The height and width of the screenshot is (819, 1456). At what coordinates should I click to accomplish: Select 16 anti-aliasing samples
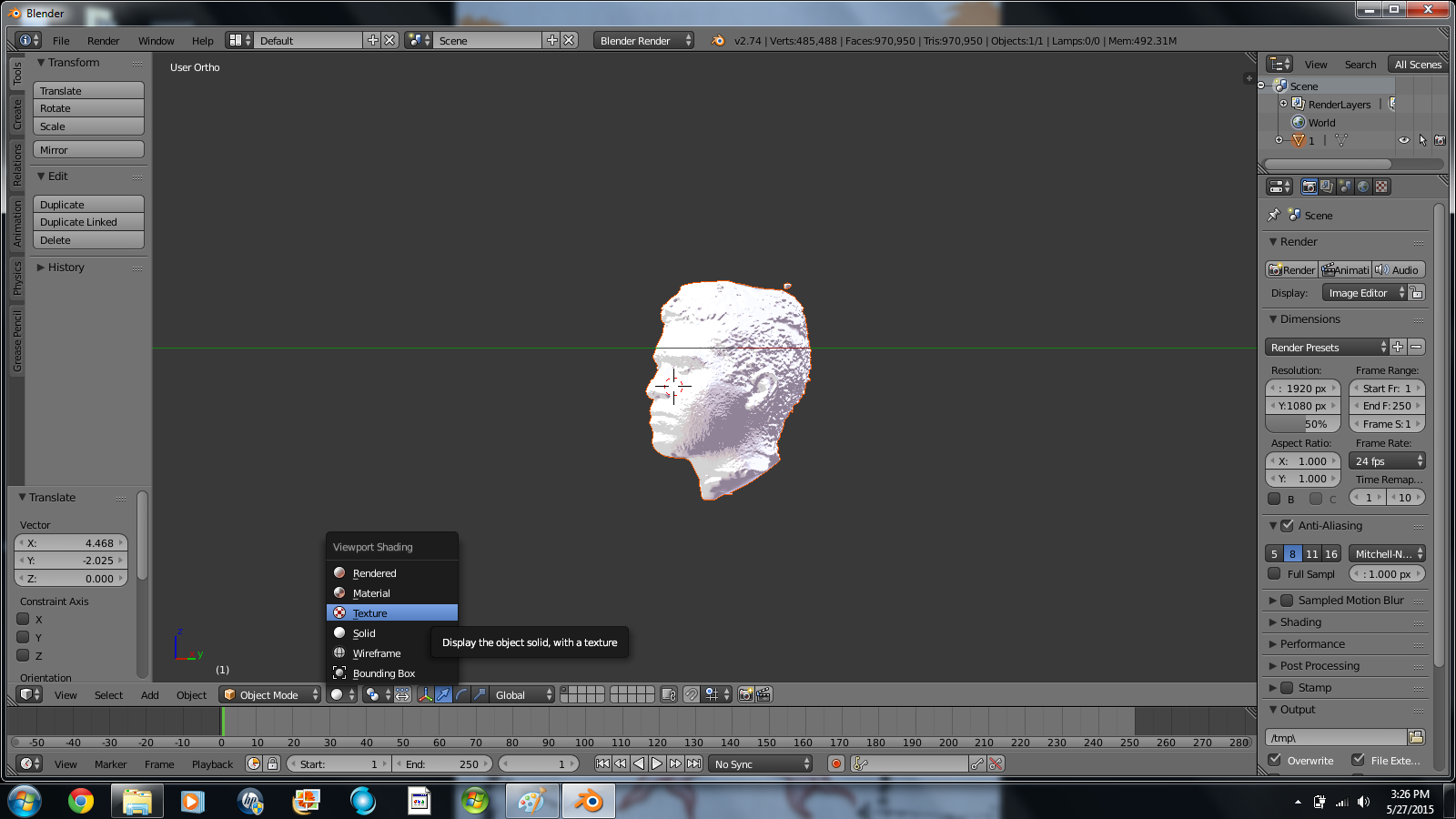1330,553
